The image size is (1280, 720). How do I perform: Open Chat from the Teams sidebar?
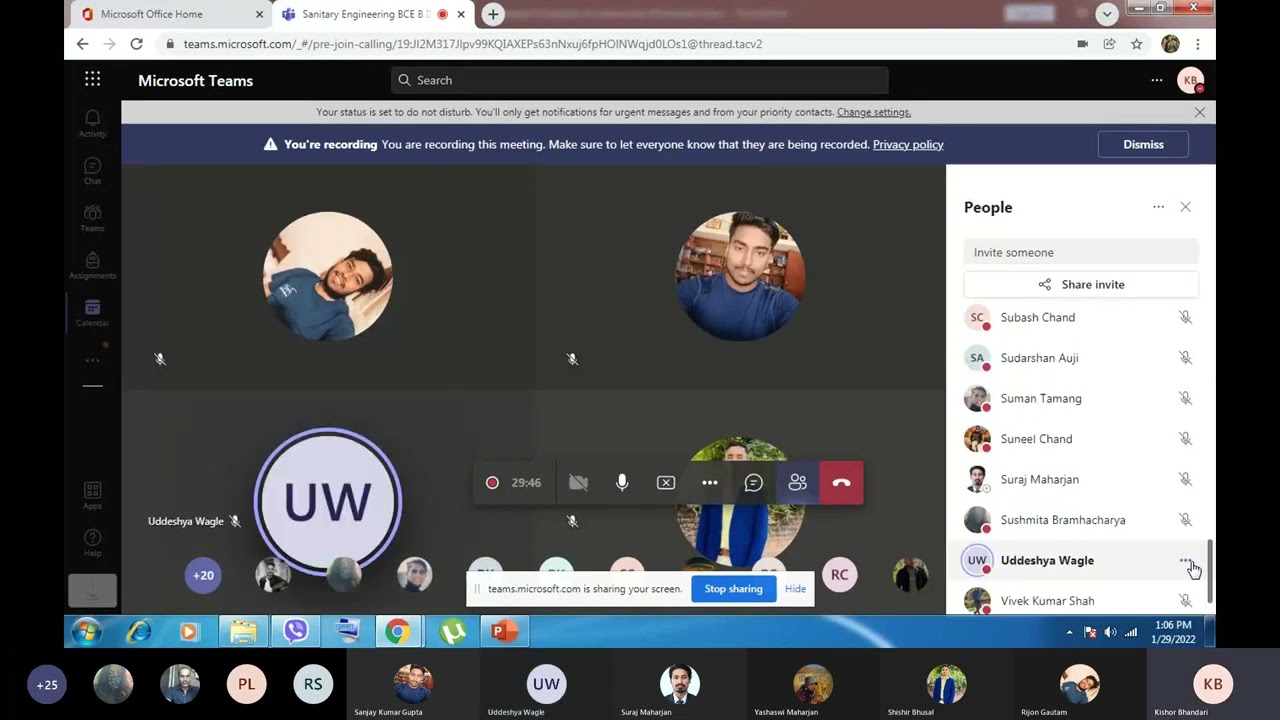coord(92,171)
